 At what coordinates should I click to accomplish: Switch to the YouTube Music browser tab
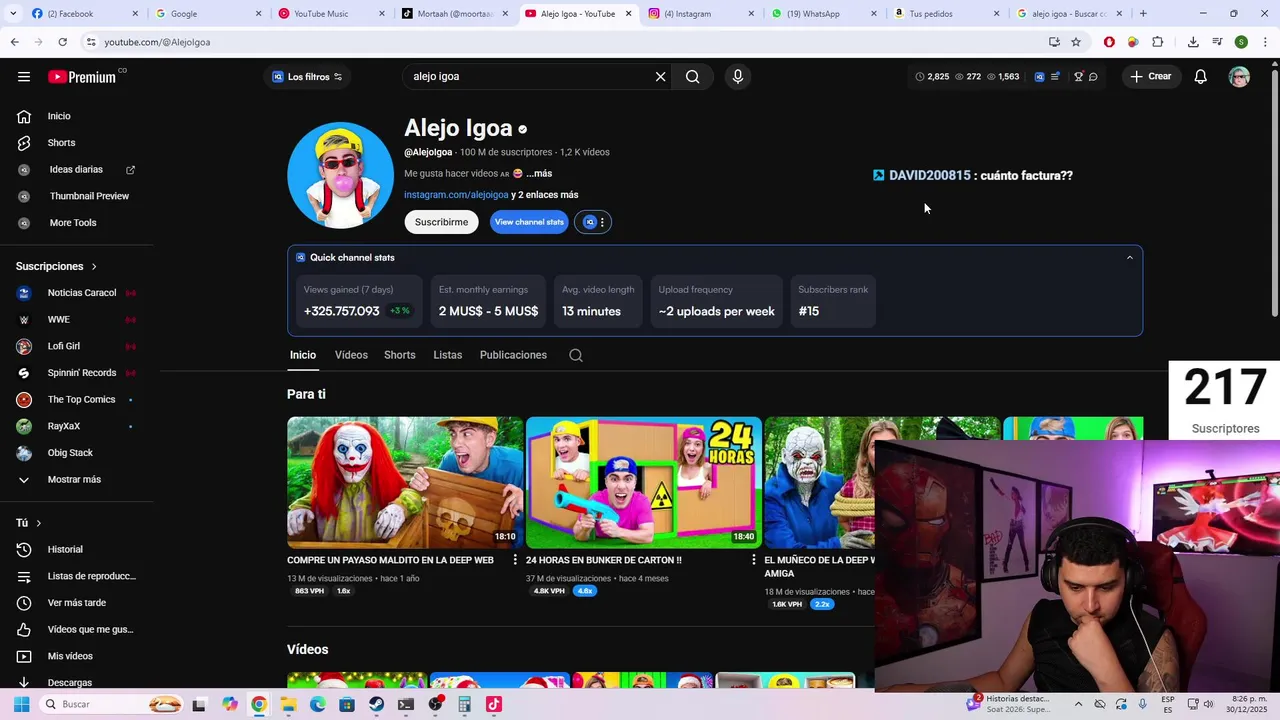click(331, 13)
